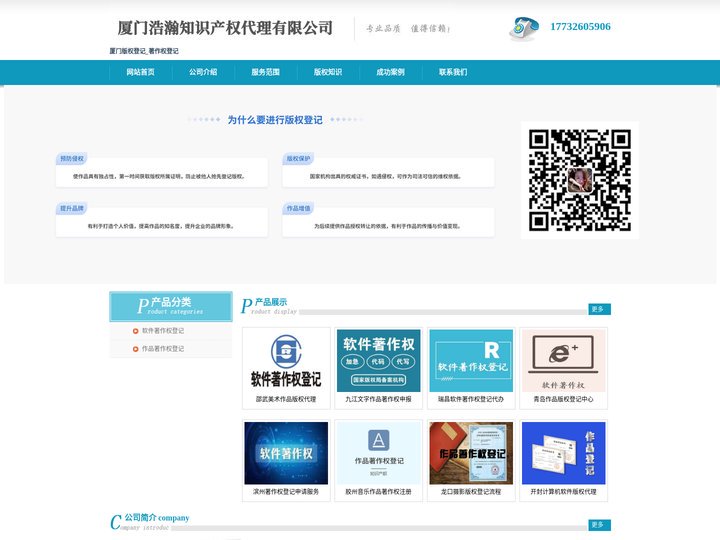
Task: Open 软件著作权登记 category link
Action: pos(163,331)
